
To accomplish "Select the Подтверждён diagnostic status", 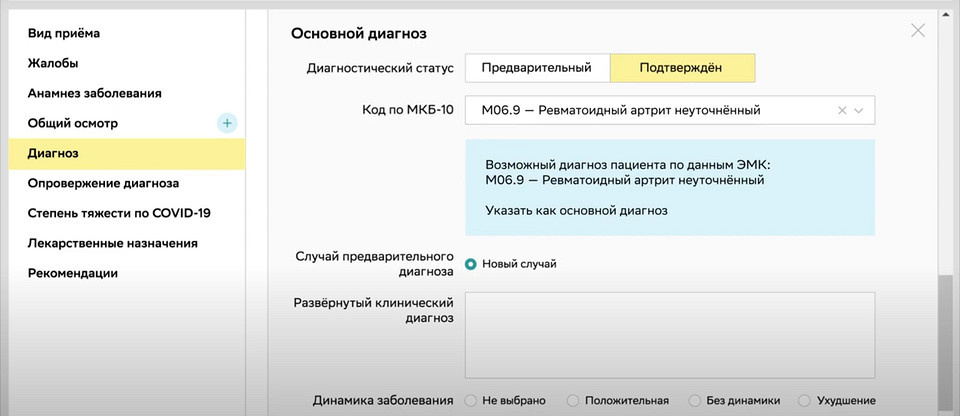I will tap(682, 68).
